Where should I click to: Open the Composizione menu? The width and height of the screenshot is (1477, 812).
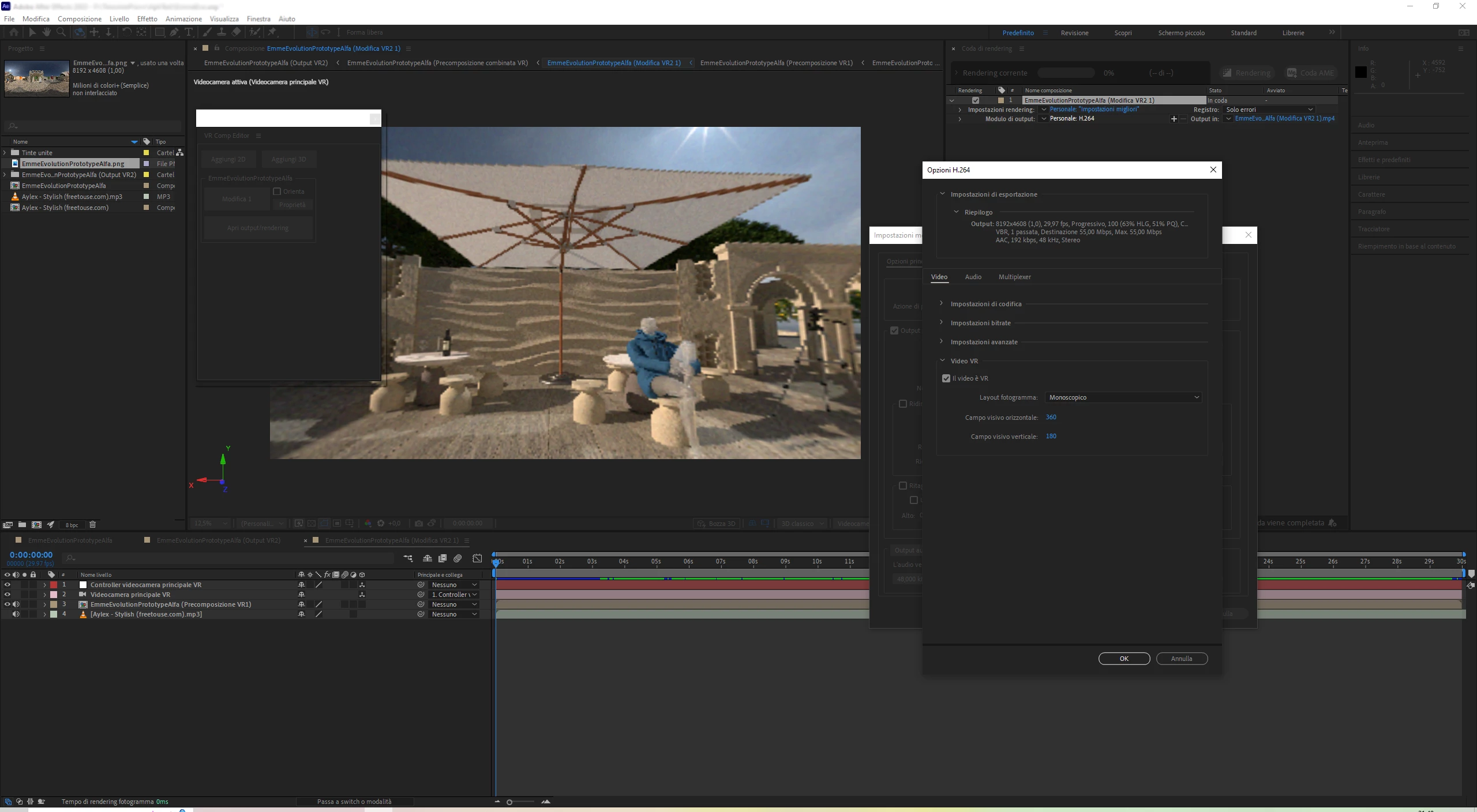(79, 19)
